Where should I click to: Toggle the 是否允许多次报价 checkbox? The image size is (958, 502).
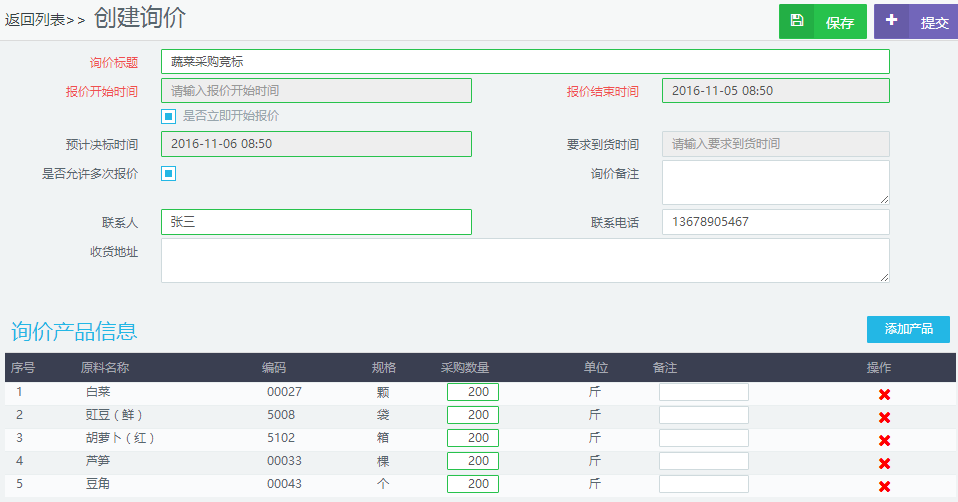[169, 173]
